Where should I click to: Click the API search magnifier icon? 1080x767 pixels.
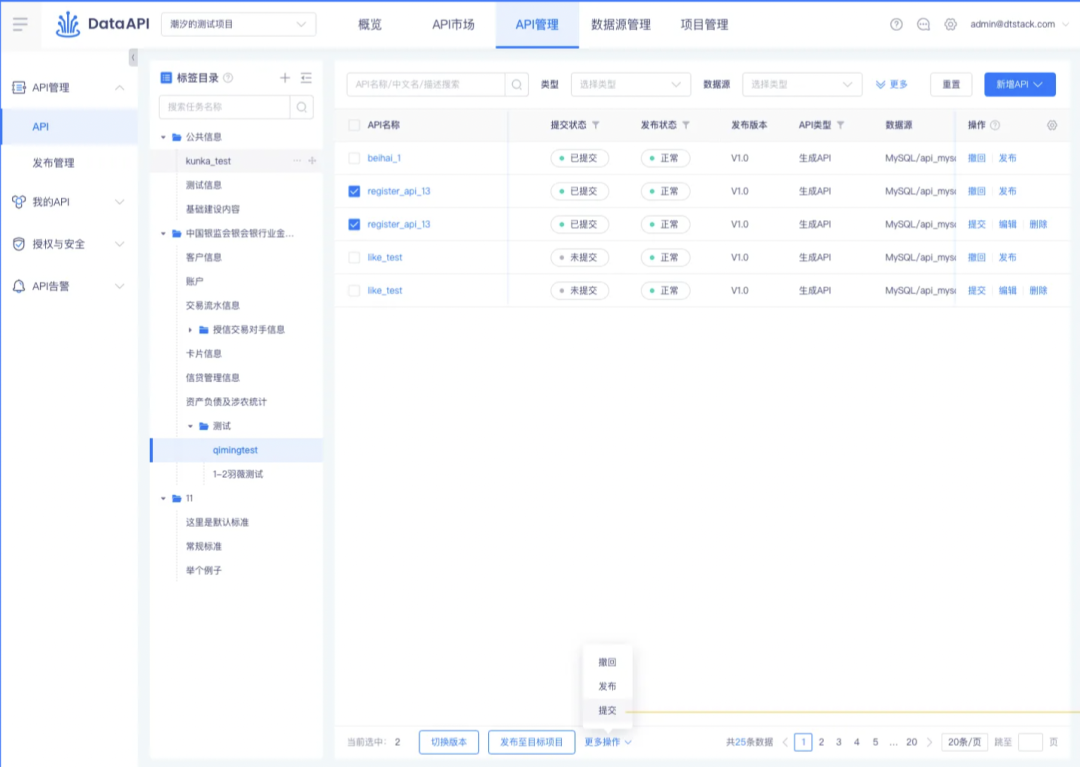[517, 85]
